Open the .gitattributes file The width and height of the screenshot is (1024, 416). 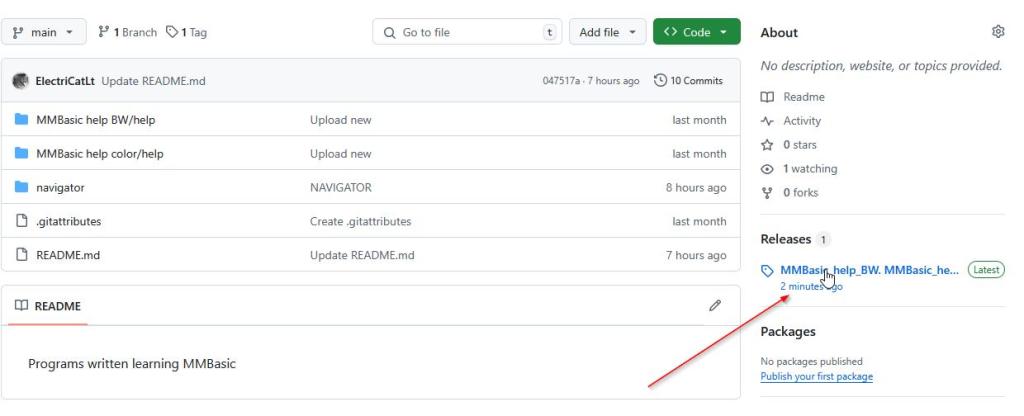(x=68, y=222)
